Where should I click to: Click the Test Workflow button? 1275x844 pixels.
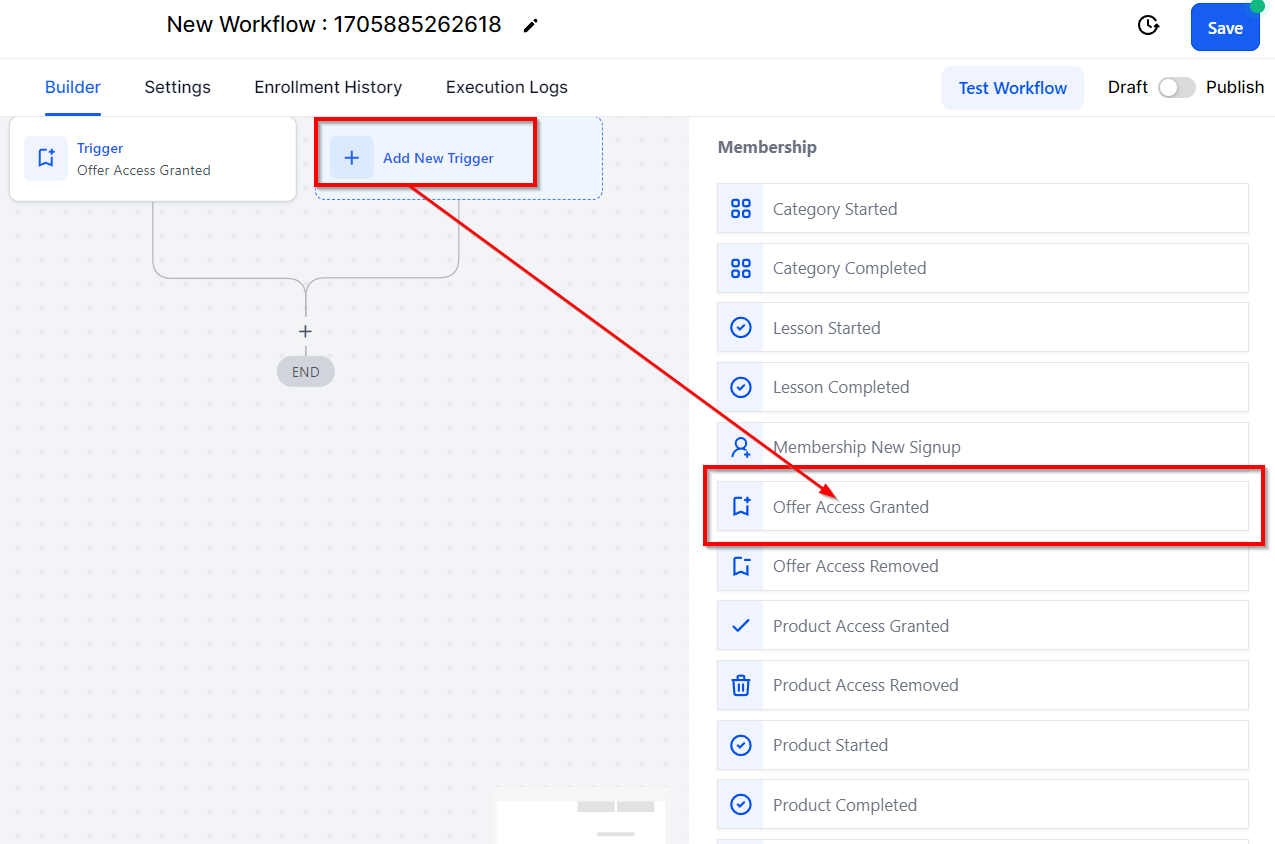pos(1013,88)
